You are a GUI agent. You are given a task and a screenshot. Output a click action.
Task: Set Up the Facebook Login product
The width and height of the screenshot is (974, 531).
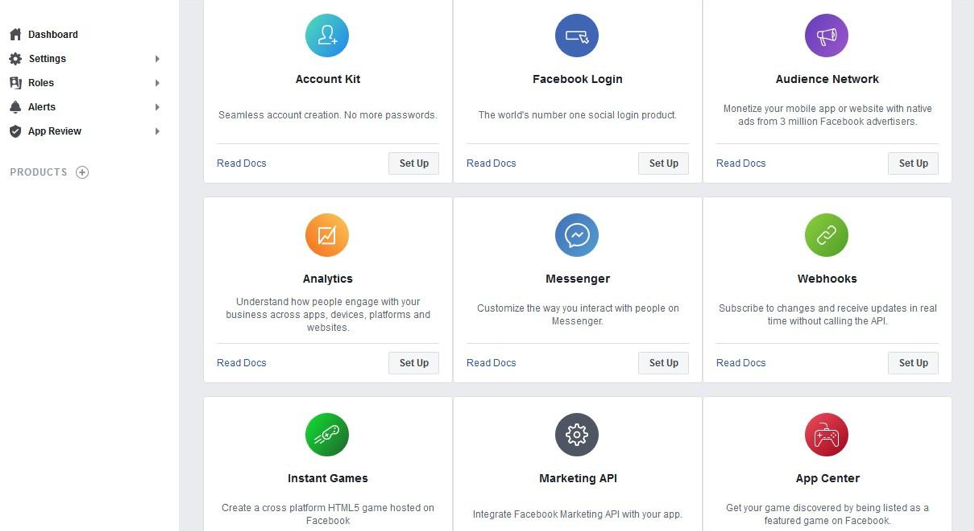(x=663, y=163)
